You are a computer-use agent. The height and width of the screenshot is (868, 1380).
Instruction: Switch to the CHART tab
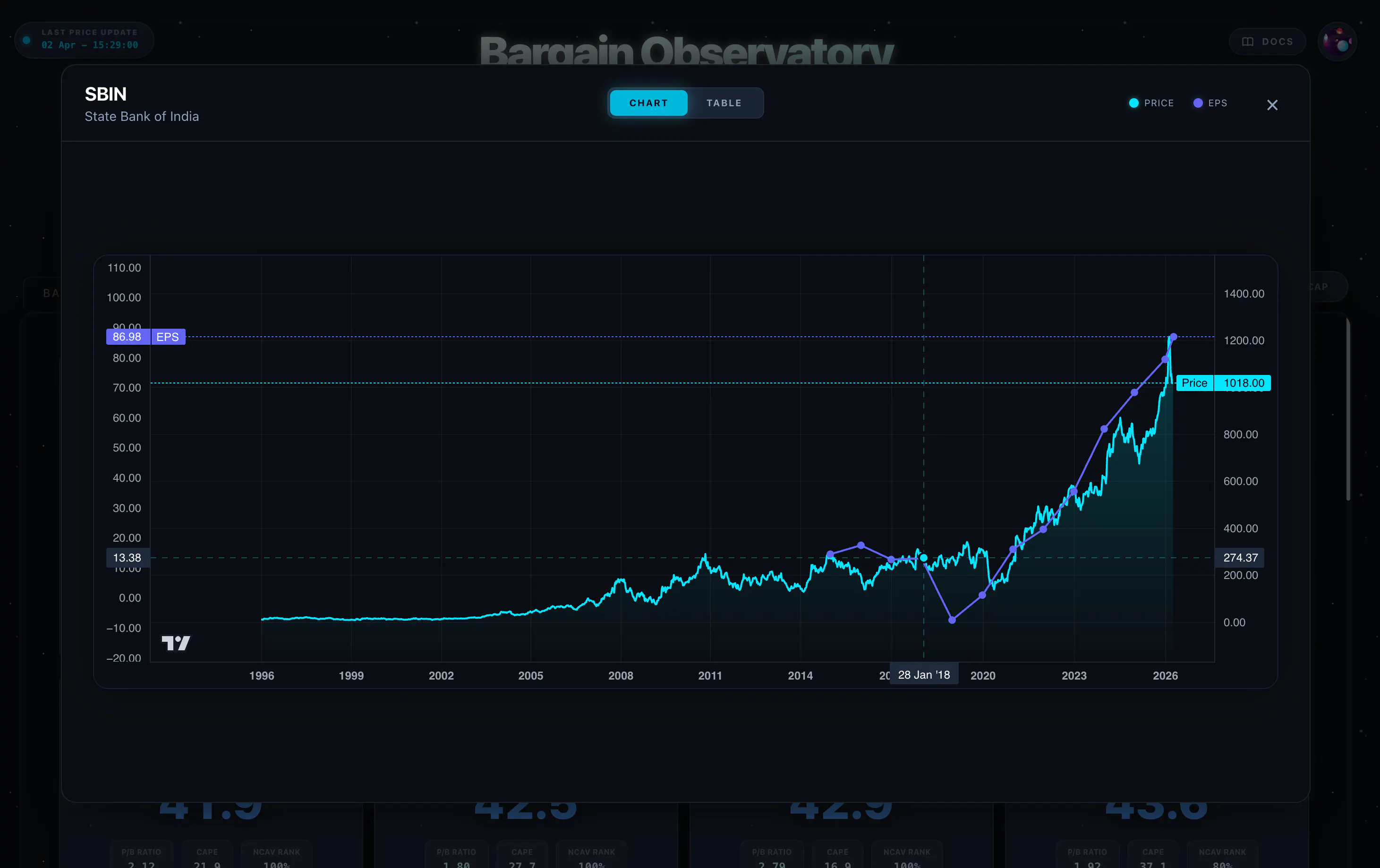pos(648,103)
